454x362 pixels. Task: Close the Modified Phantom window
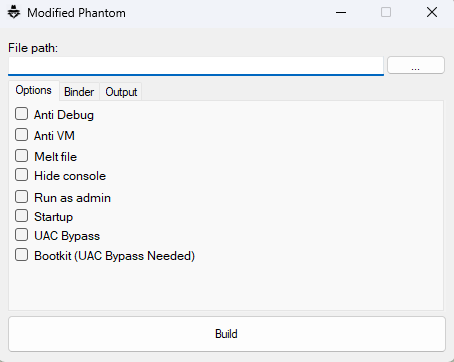coord(432,13)
